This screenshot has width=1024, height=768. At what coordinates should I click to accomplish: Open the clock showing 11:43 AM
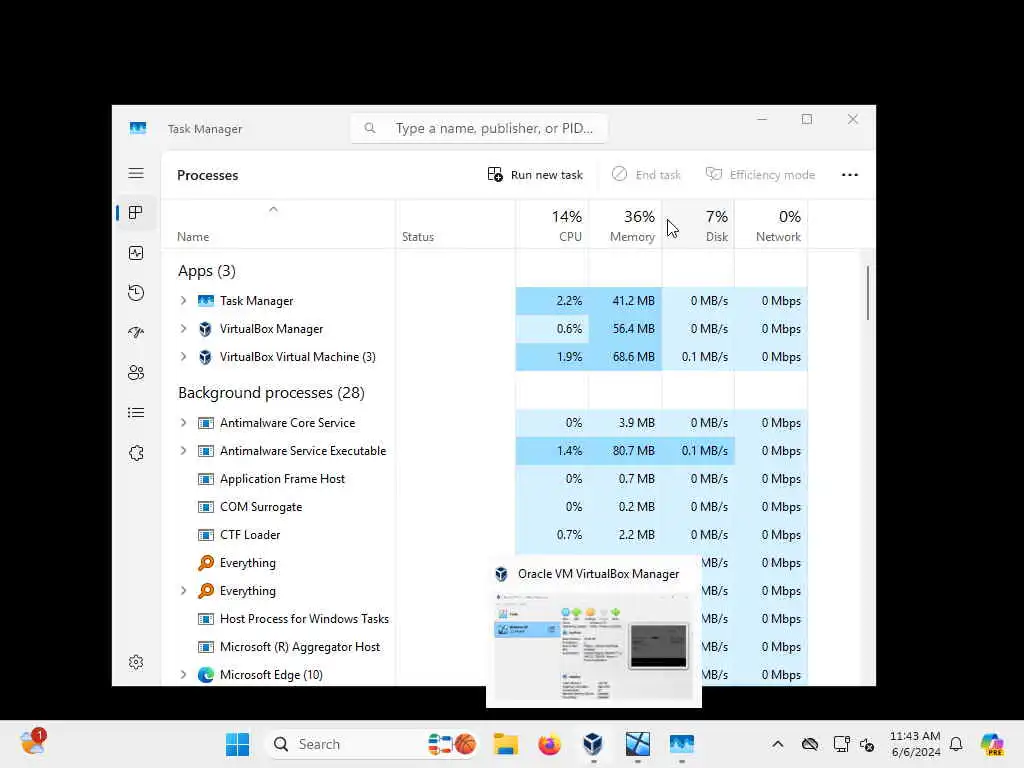point(915,744)
